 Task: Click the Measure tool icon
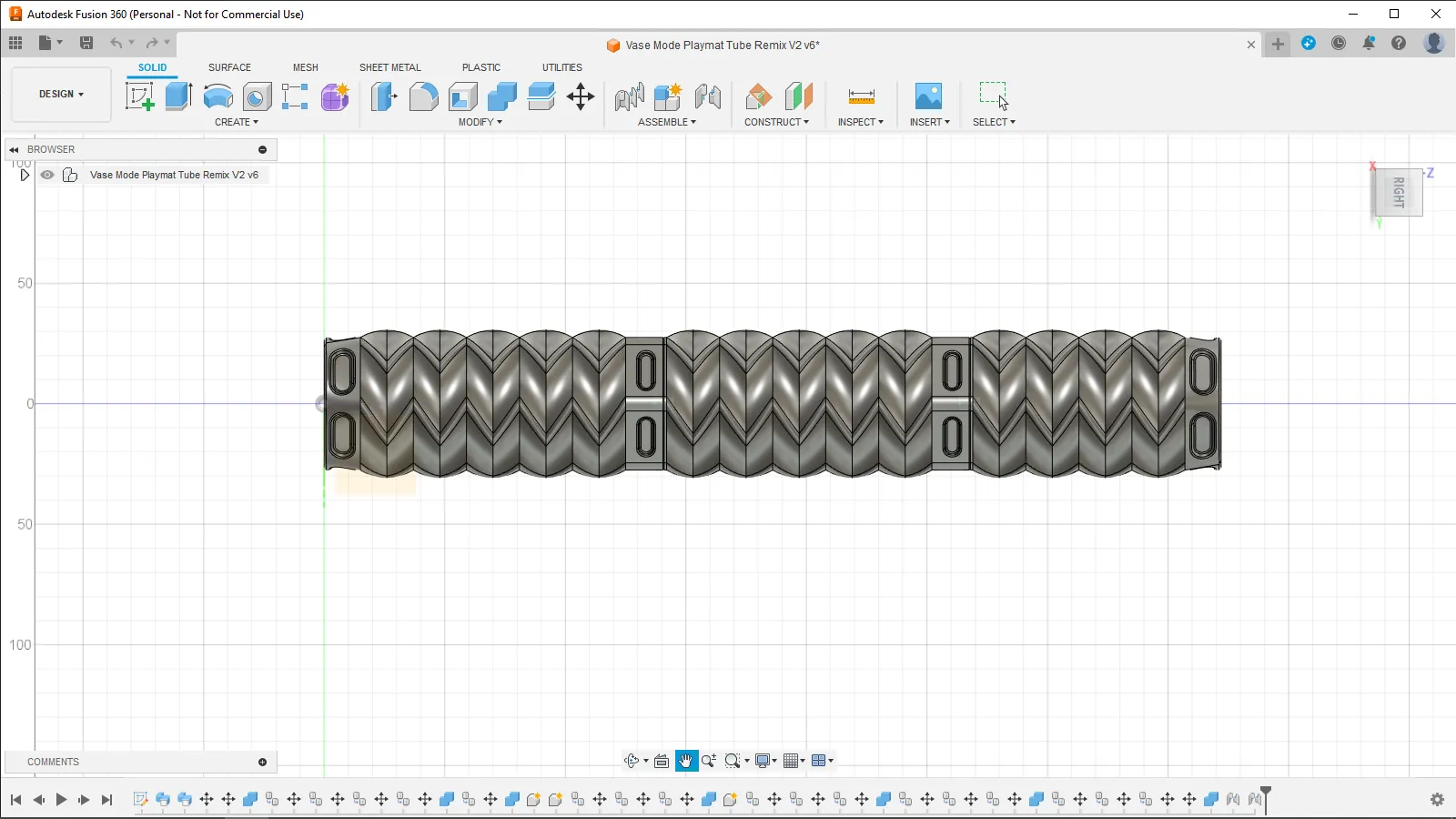pyautogui.click(x=861, y=96)
